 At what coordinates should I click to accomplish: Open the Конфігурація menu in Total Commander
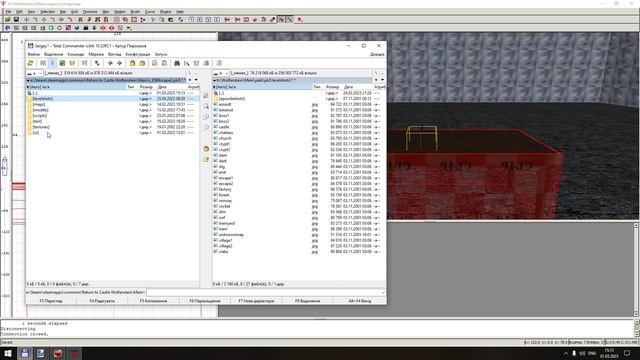click(x=138, y=54)
